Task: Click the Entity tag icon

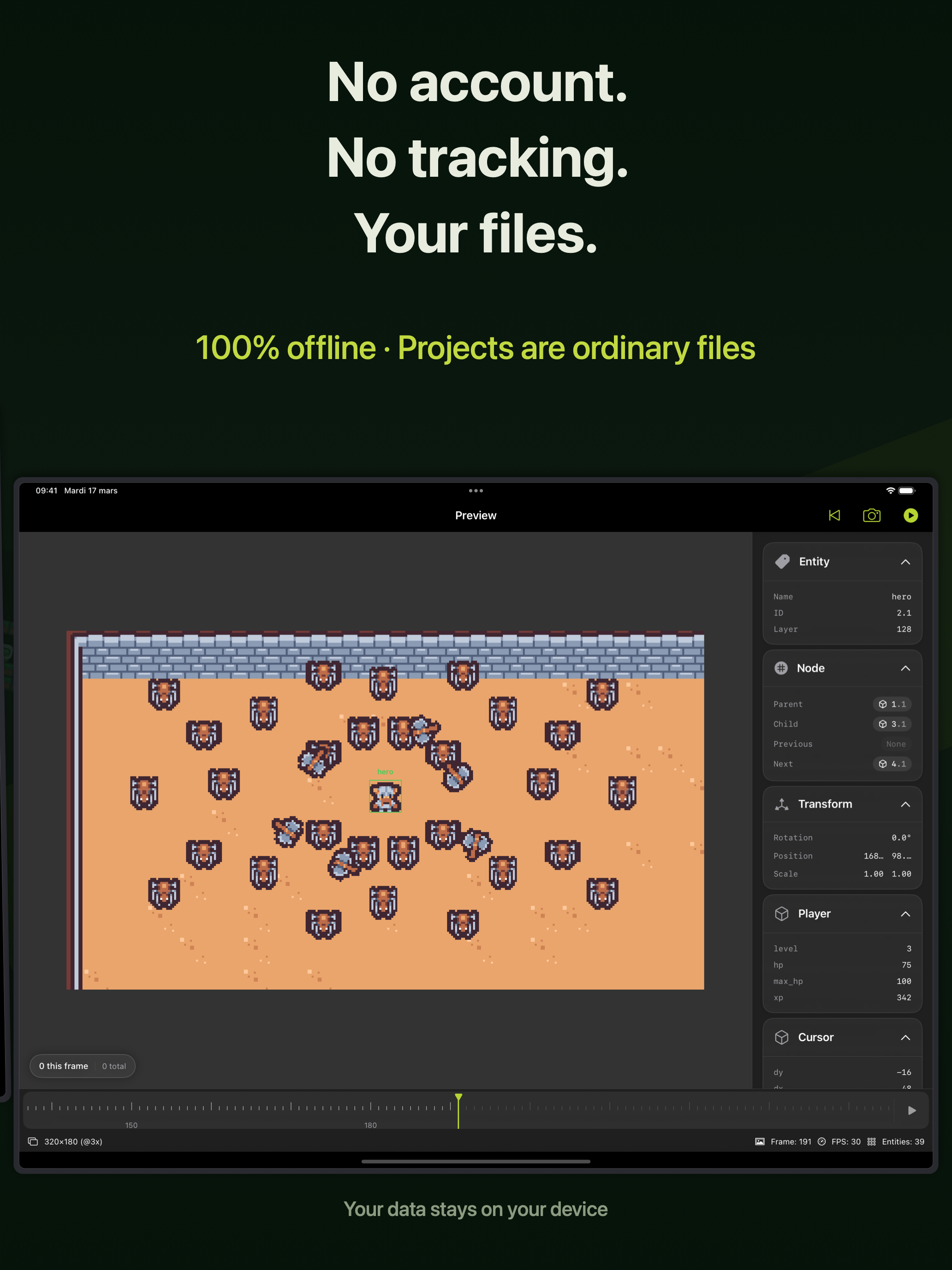Action: (782, 562)
